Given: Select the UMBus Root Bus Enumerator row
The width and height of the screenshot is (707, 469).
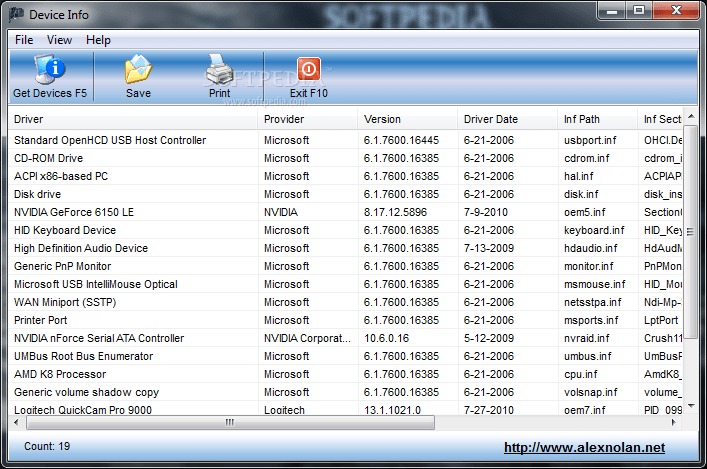Looking at the screenshot, I should click(x=345, y=356).
